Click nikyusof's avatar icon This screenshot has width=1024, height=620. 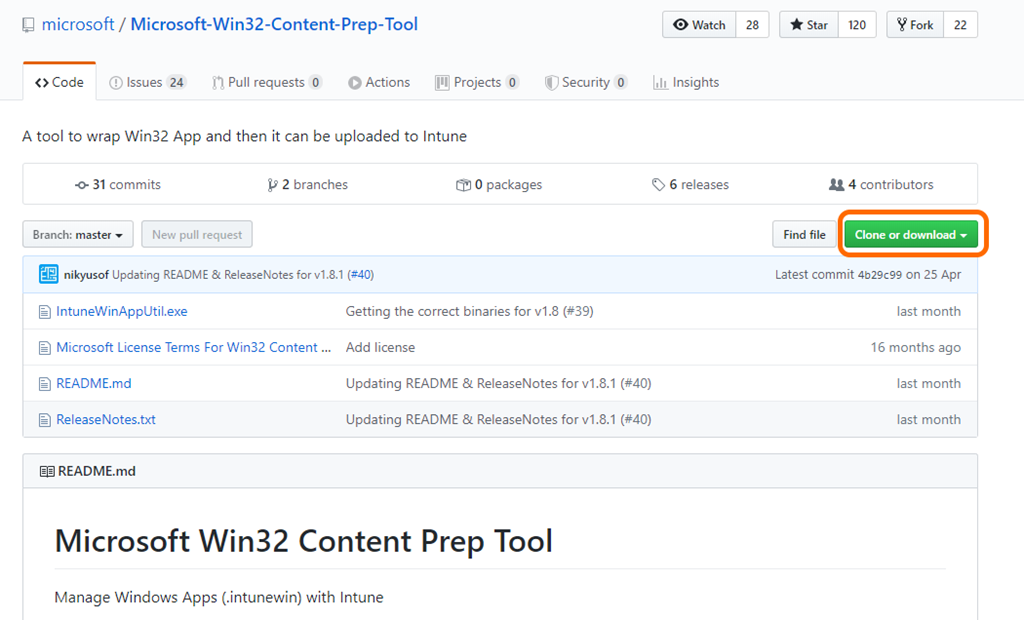pyautogui.click(x=48, y=274)
